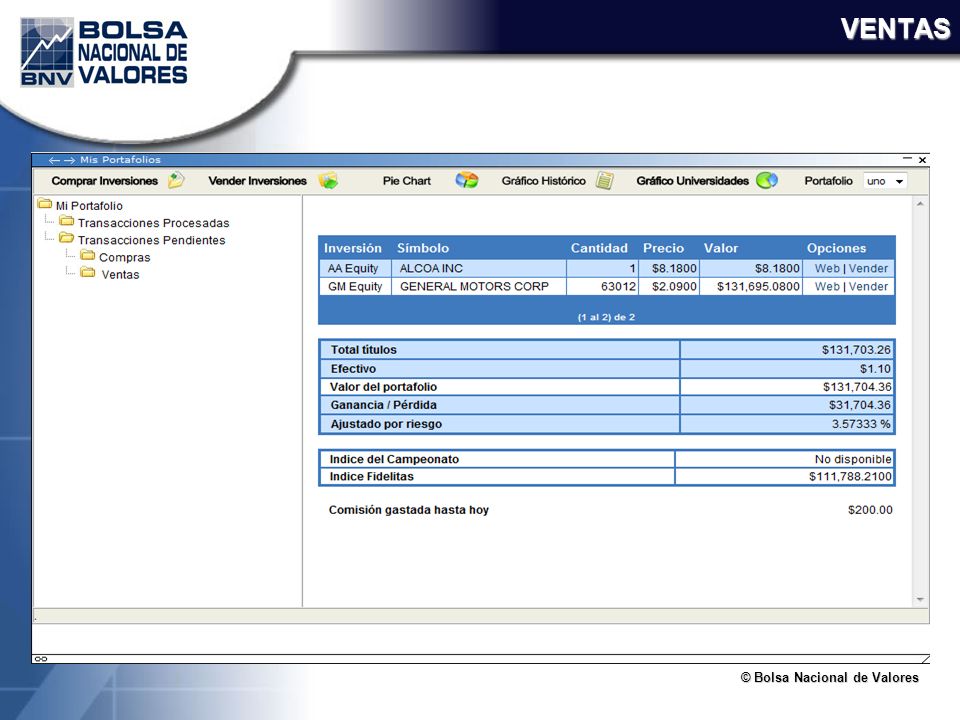Click the Compras folder icon
The width and height of the screenshot is (960, 720).
click(x=88, y=255)
